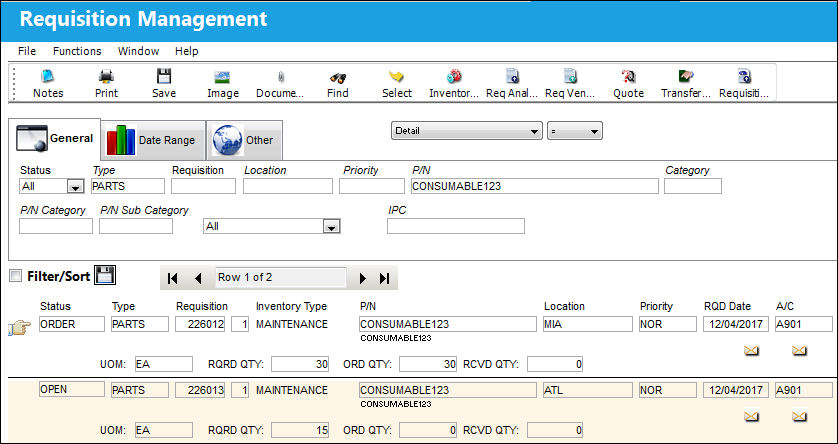Click UOM EA field in ORDER row
This screenshot has height=444, width=838.
(164, 364)
